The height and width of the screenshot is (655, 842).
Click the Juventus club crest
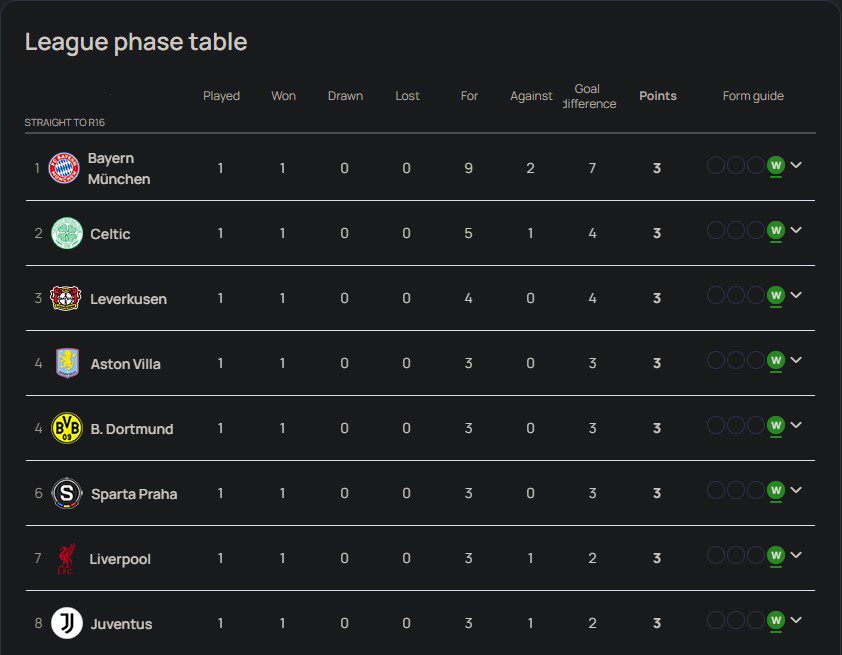(67, 623)
